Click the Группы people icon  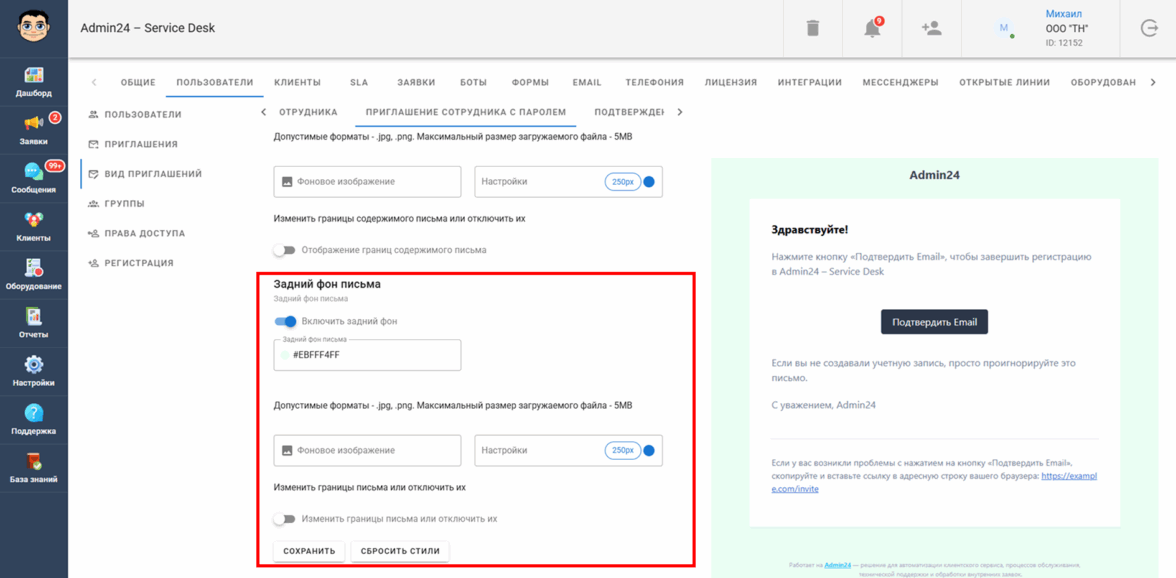coord(94,204)
